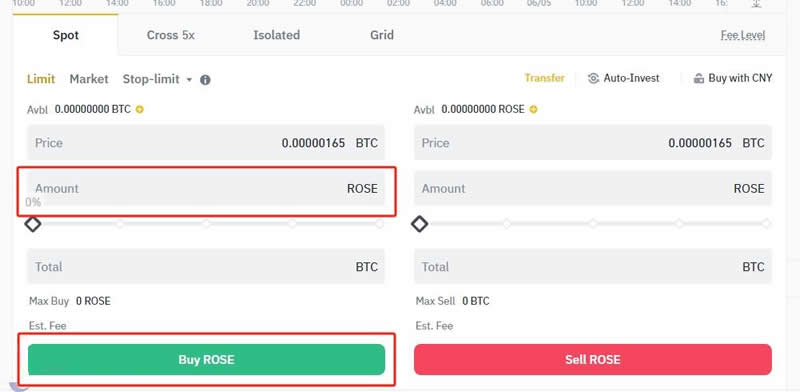Viewport: 800px width, 392px height.
Task: Click the yellow Transfer link
Action: click(x=544, y=78)
